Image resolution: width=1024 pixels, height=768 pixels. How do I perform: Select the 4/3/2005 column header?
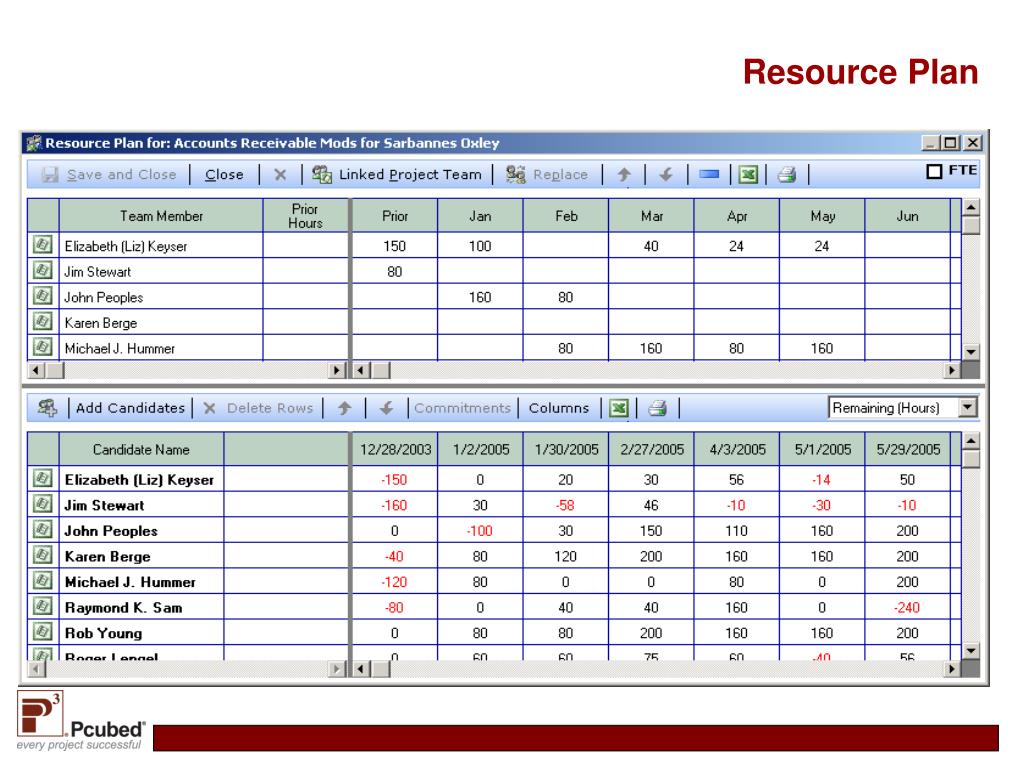click(x=737, y=449)
